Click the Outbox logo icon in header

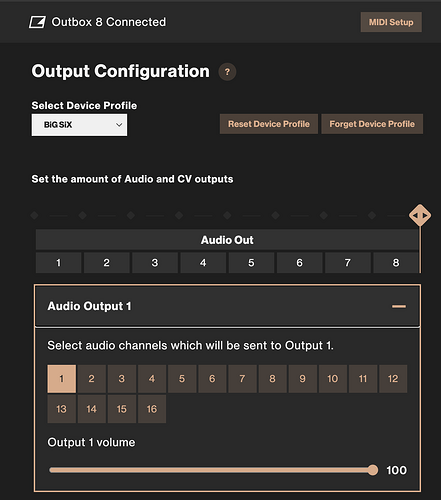pyautogui.click(x=37, y=22)
